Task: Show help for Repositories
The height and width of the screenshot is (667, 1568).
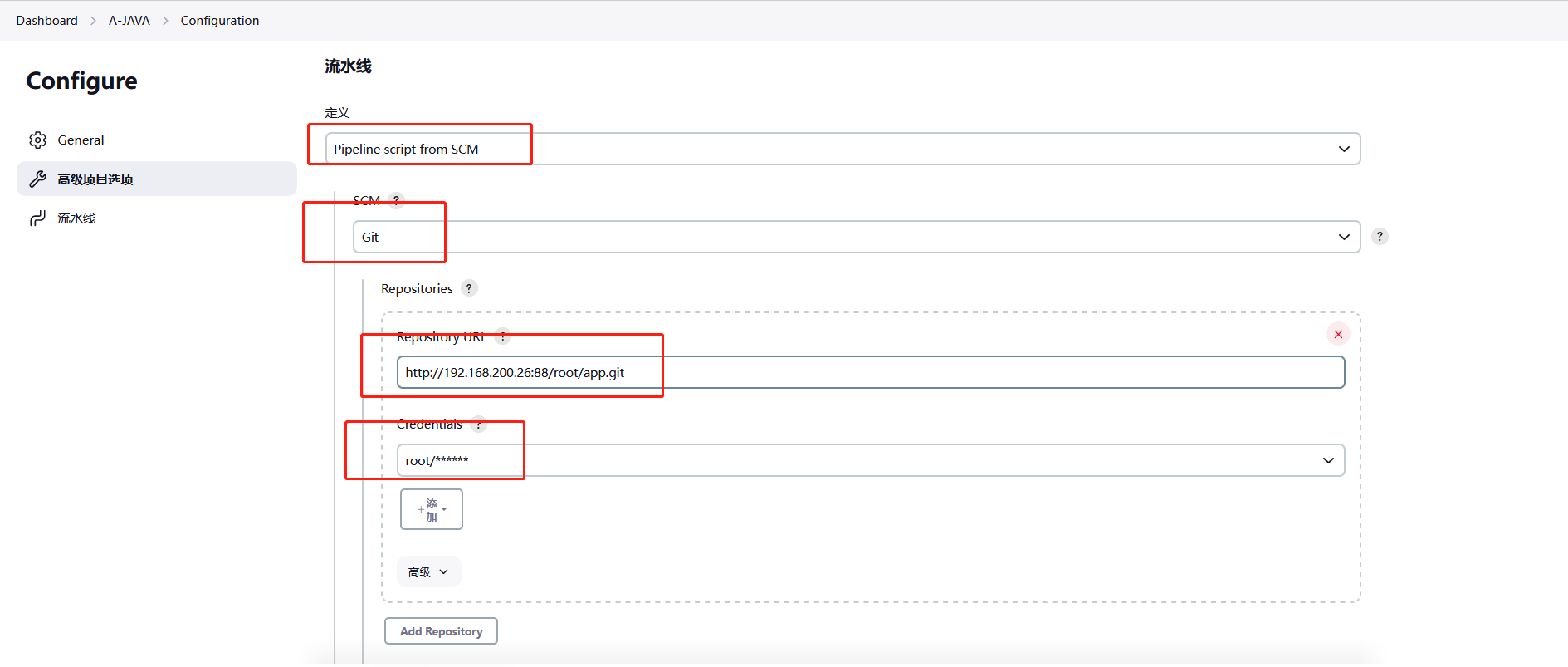Action: pos(469,288)
